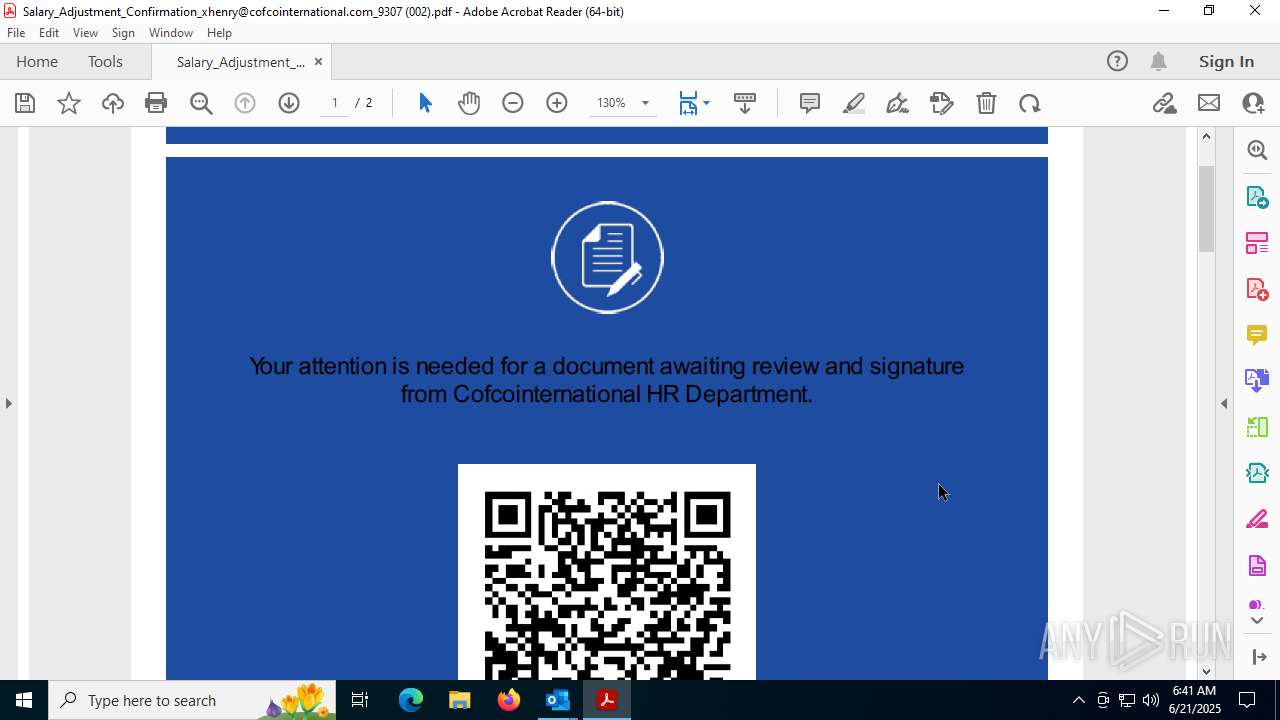The height and width of the screenshot is (720, 1280).
Task: Open the share with others person icon
Action: pyautogui.click(x=1253, y=103)
